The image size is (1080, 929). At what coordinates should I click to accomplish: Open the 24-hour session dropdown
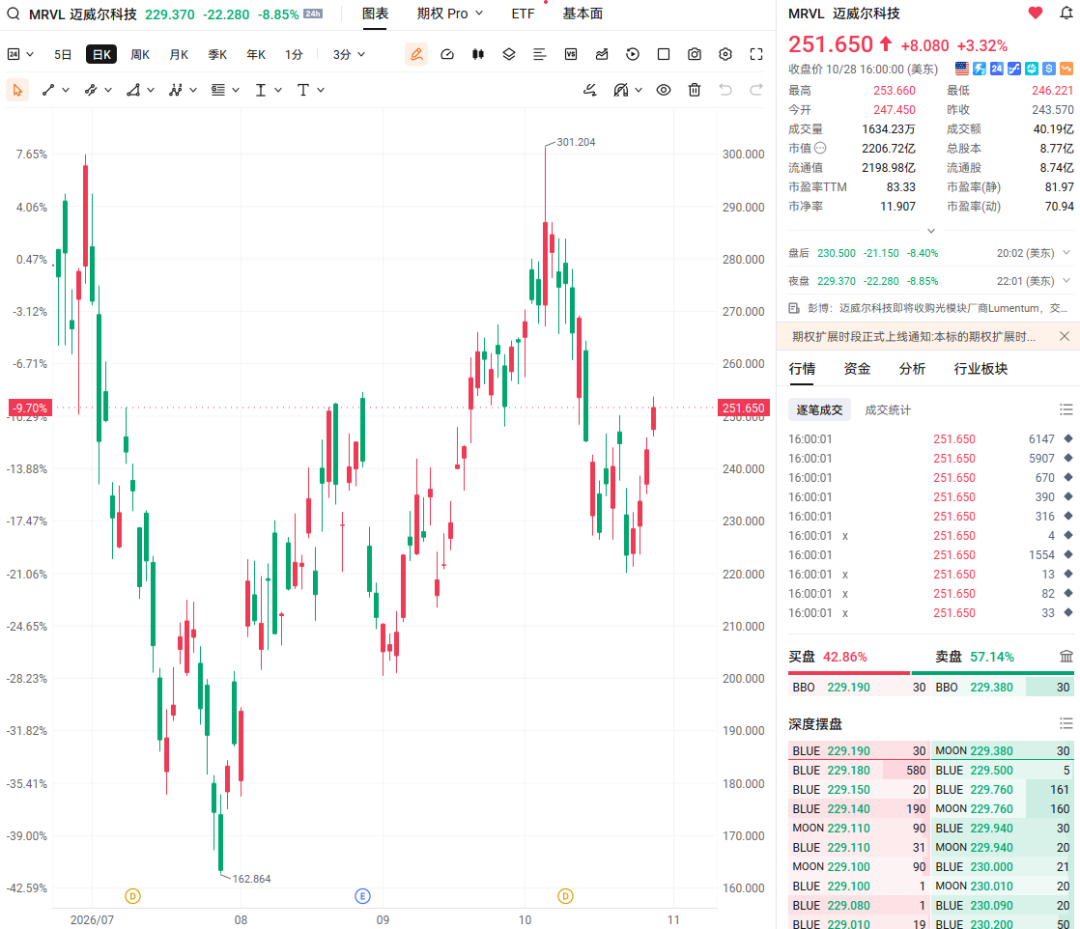[x=20, y=54]
